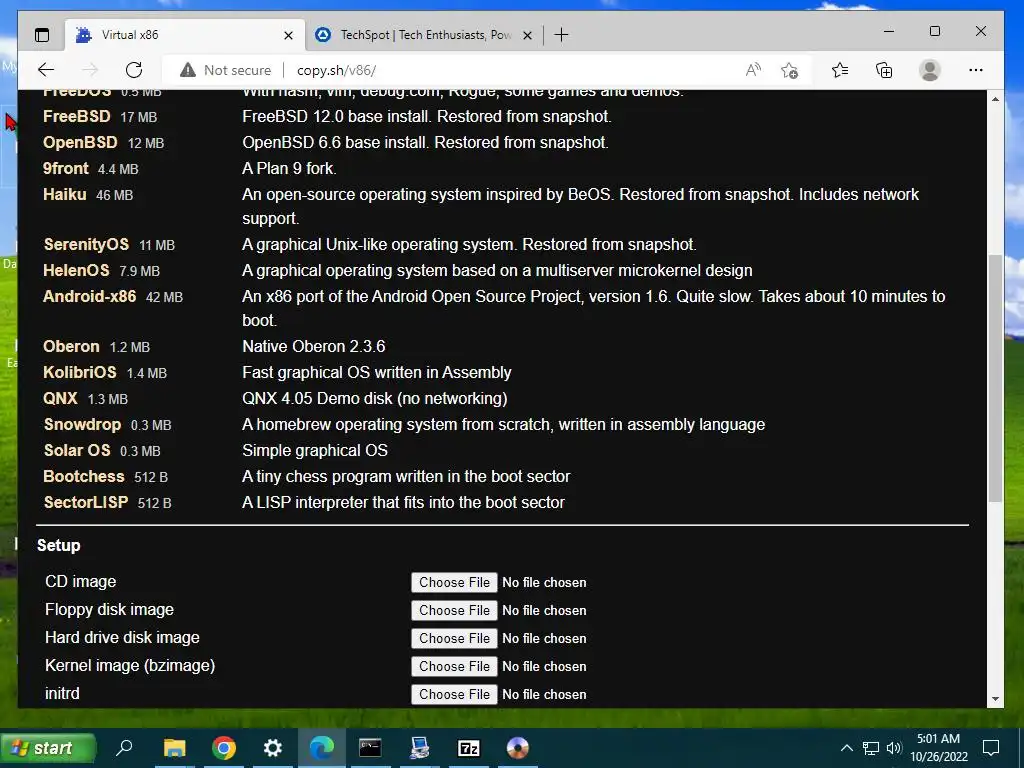1024x768 pixels.
Task: Click the address bar URL copy.sh/v86/
Action: [x=336, y=70]
